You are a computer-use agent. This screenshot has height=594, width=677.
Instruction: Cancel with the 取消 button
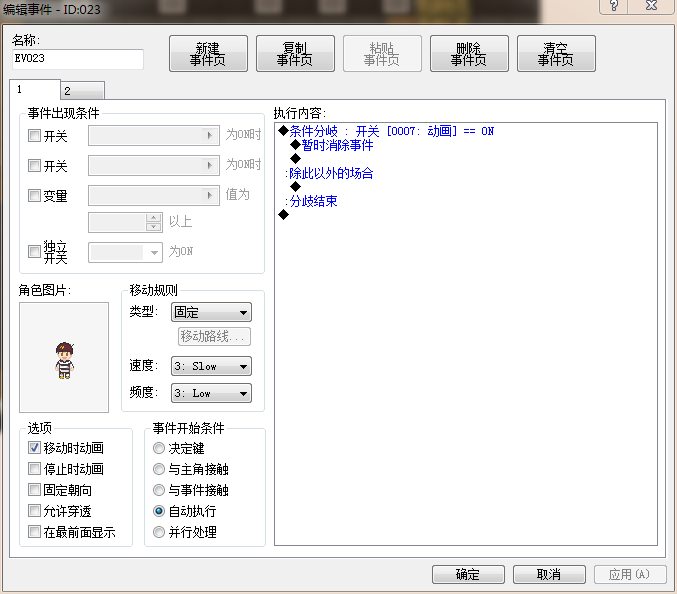pos(549,575)
